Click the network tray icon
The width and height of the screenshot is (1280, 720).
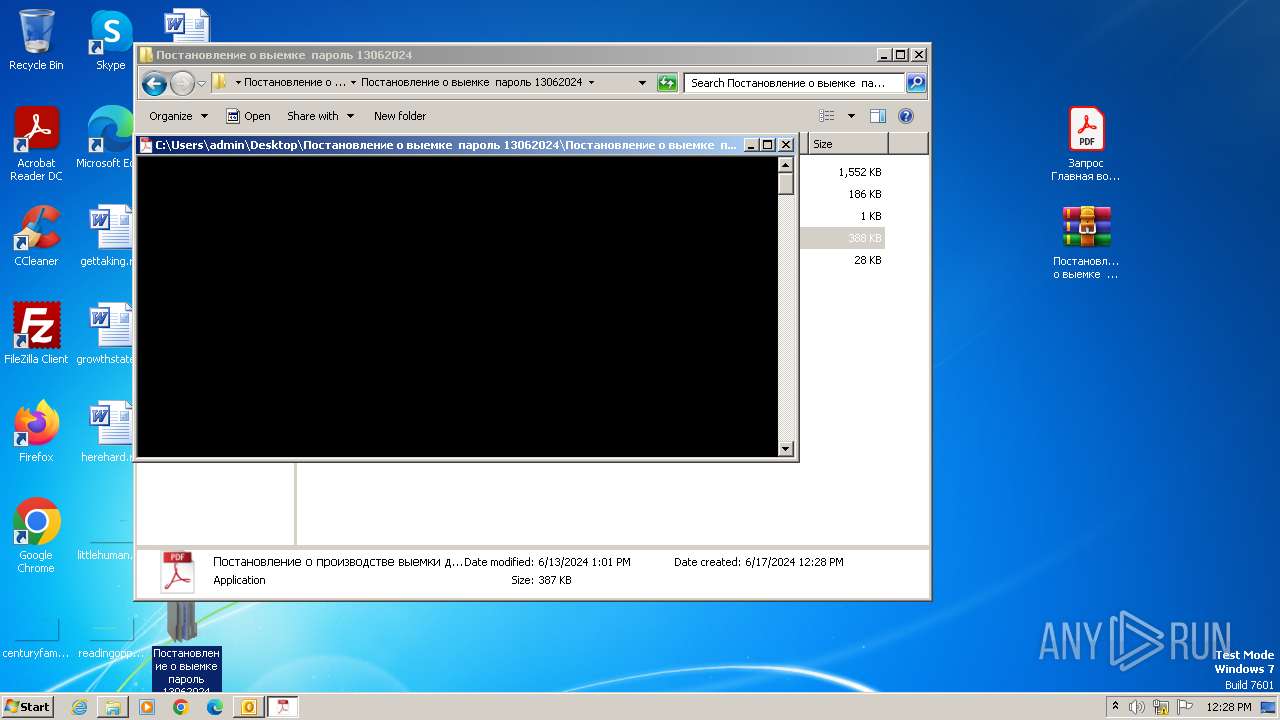(x=1161, y=707)
